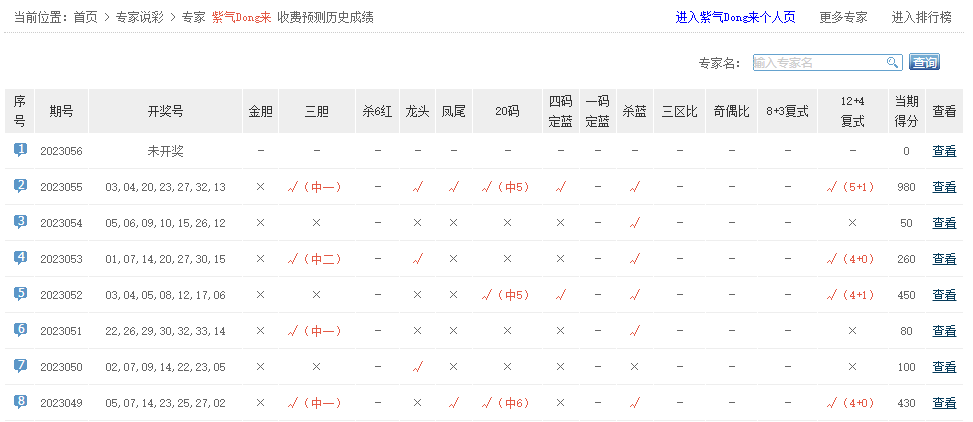Type in the expert name input field
The width and height of the screenshot is (973, 422).
[x=818, y=63]
